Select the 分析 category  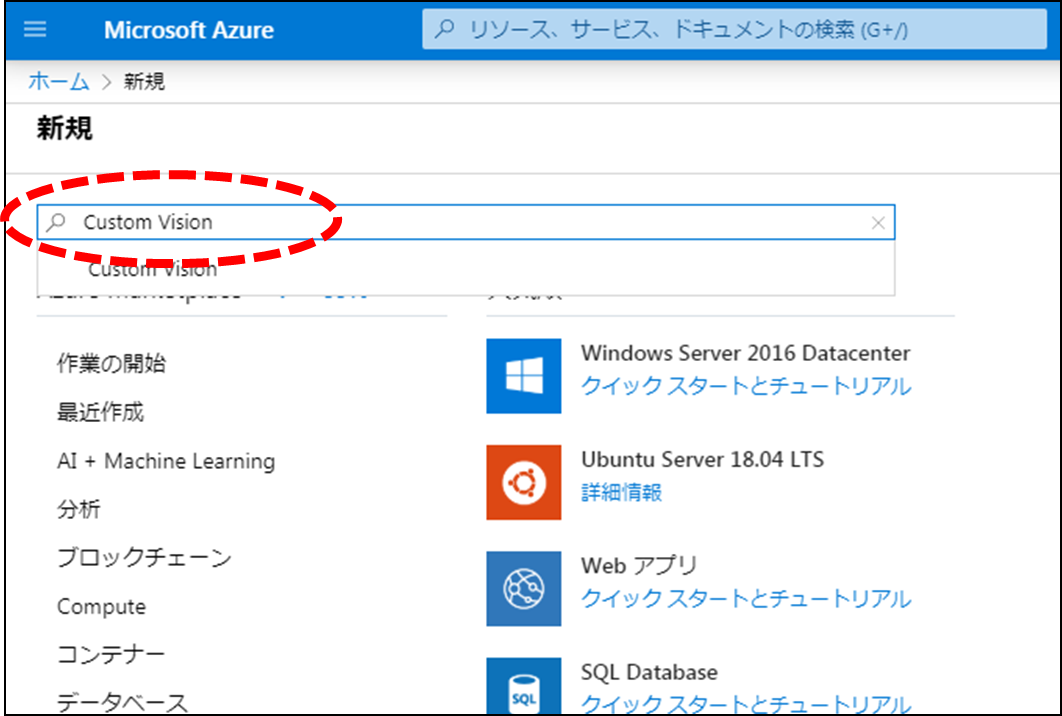click(x=79, y=509)
